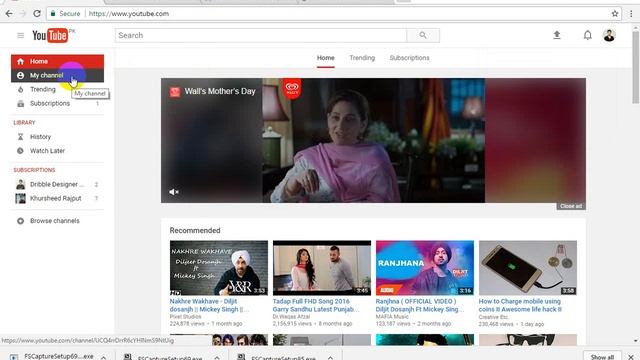Play the Ranjhana thumbnail

(425, 268)
